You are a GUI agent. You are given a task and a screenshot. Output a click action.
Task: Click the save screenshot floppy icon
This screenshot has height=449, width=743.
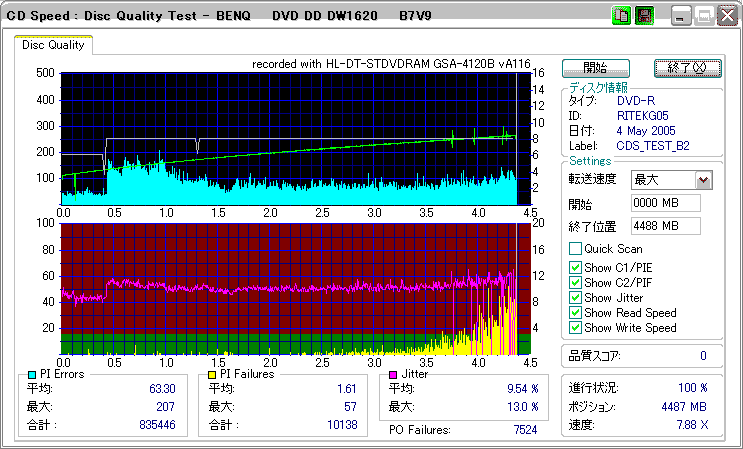point(644,16)
